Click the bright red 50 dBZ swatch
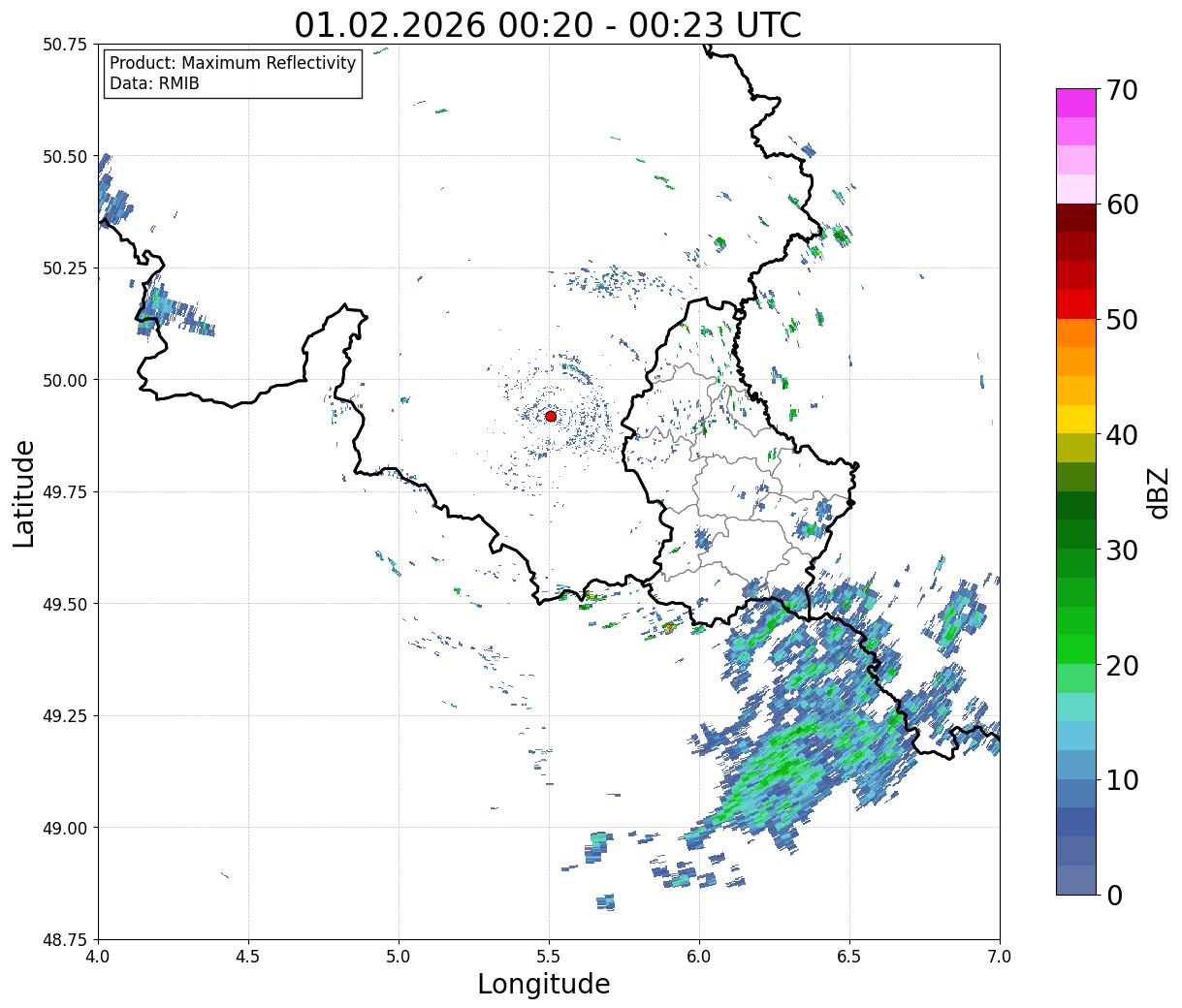The width and height of the screenshot is (1182, 1008). coord(1076,304)
